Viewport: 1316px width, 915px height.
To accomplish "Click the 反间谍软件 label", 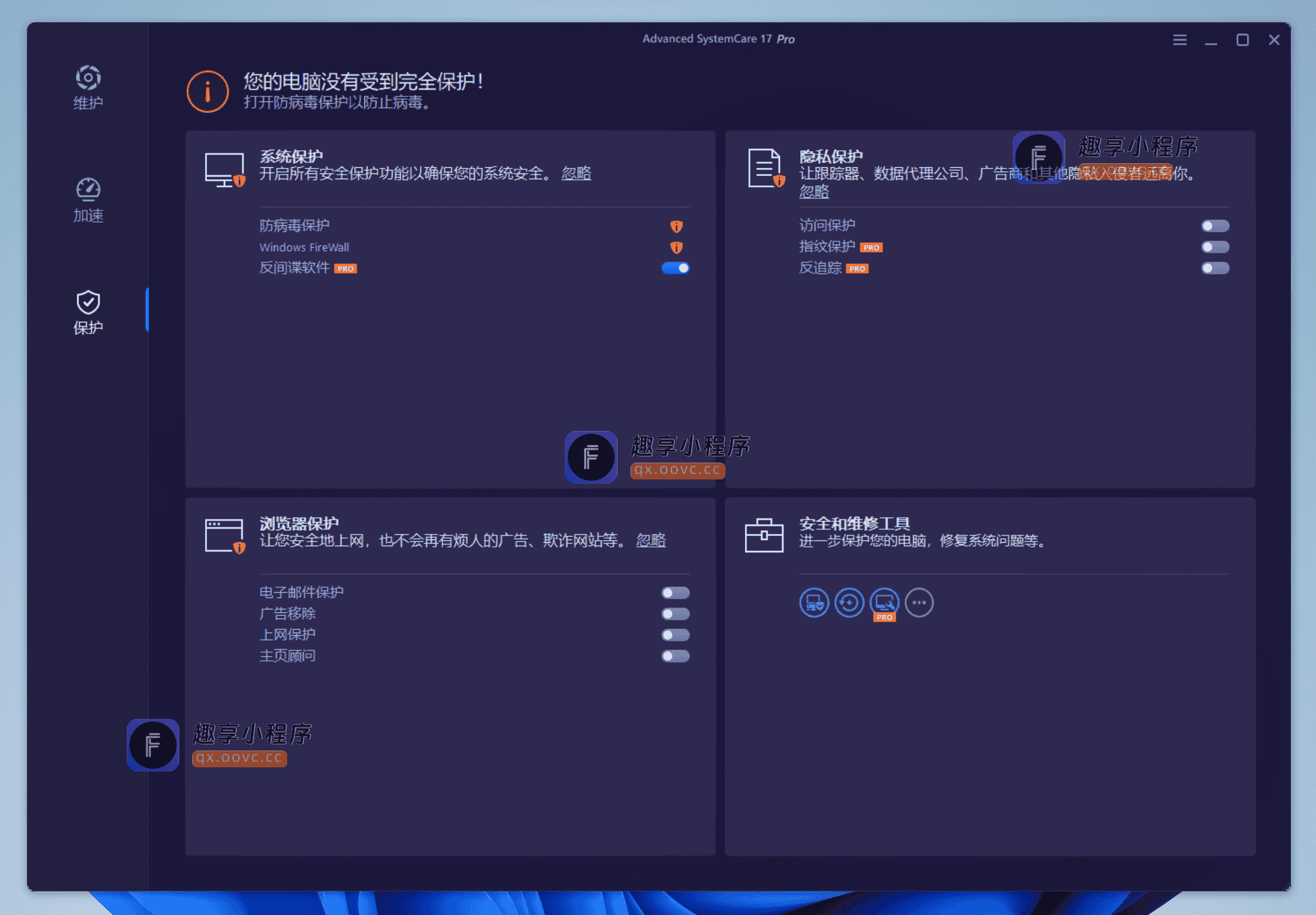I will point(295,268).
